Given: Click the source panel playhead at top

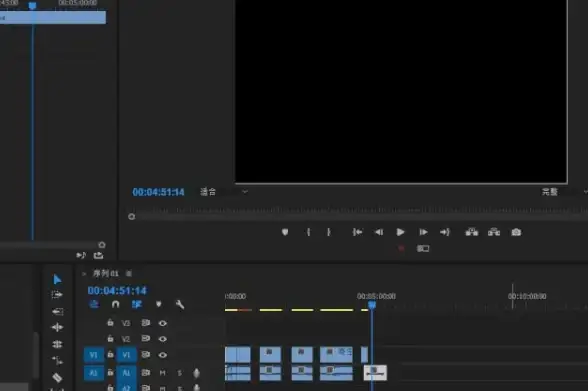Looking at the screenshot, I should coord(33,5).
